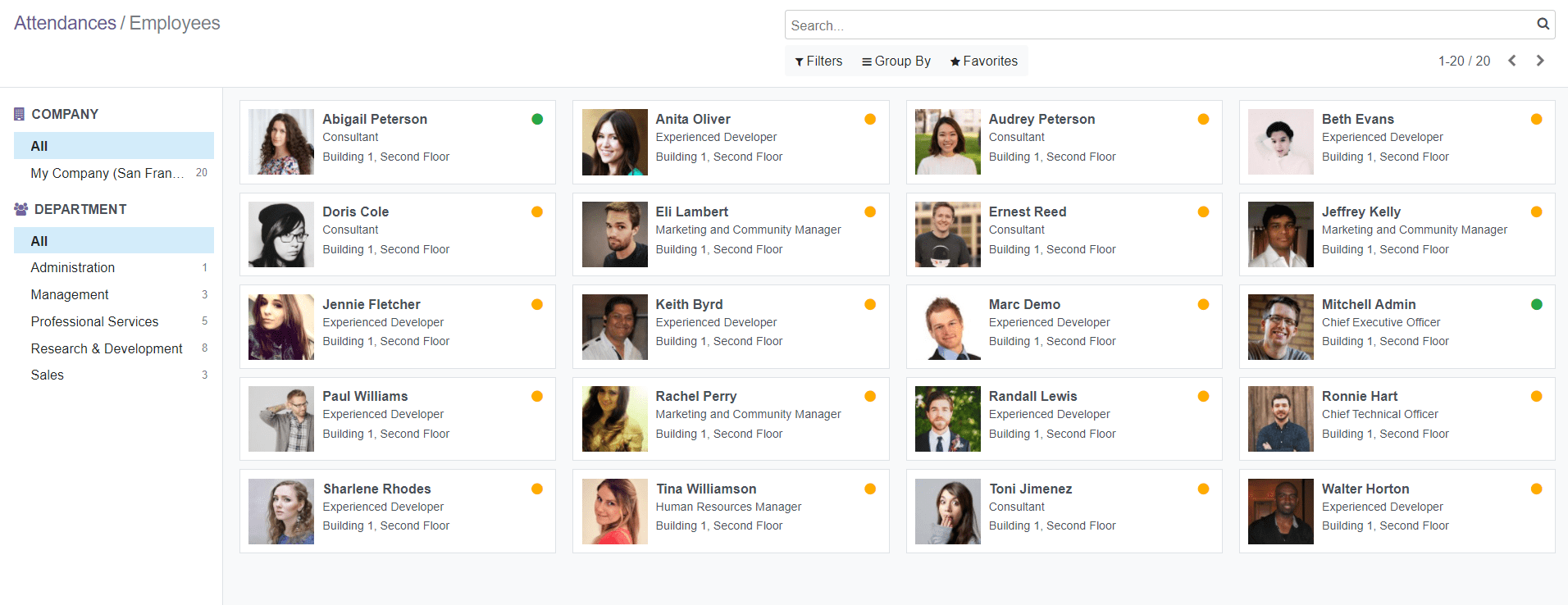The height and width of the screenshot is (605, 1568).
Task: Click the Department people icon
Action: (x=21, y=210)
